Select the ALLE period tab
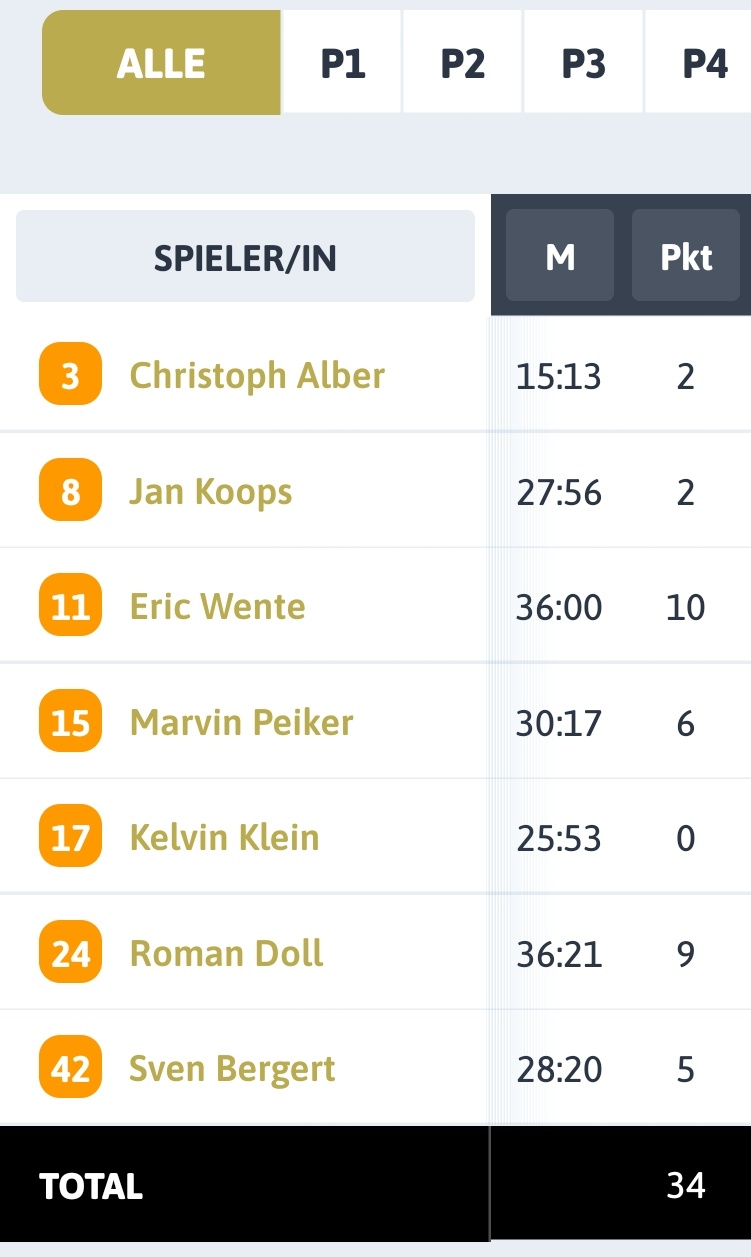Image resolution: width=751 pixels, height=1257 pixels. (x=161, y=63)
